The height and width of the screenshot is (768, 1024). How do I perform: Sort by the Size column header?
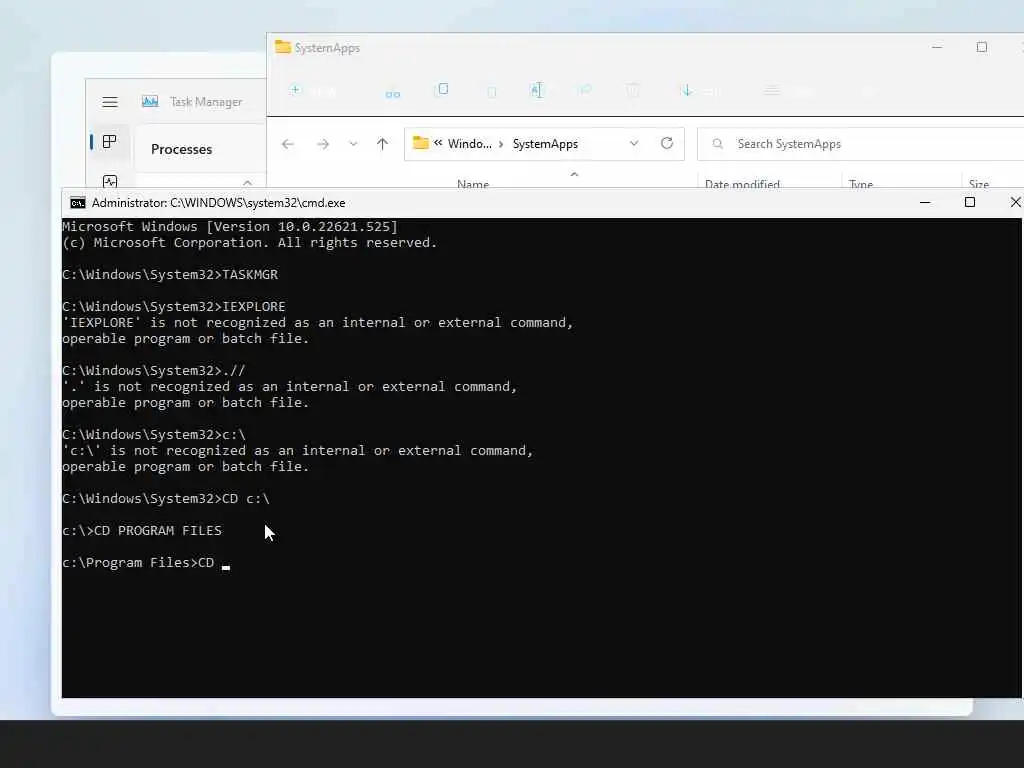(979, 184)
